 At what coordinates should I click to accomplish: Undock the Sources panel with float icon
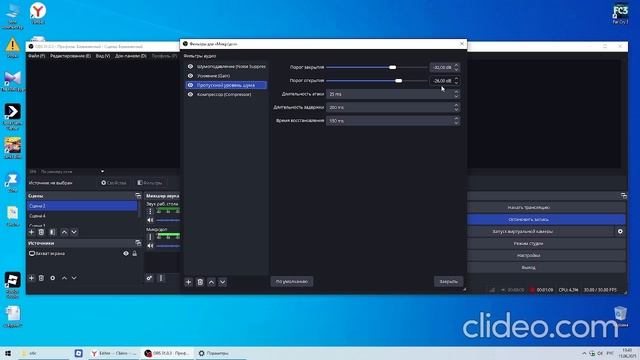[x=138, y=243]
